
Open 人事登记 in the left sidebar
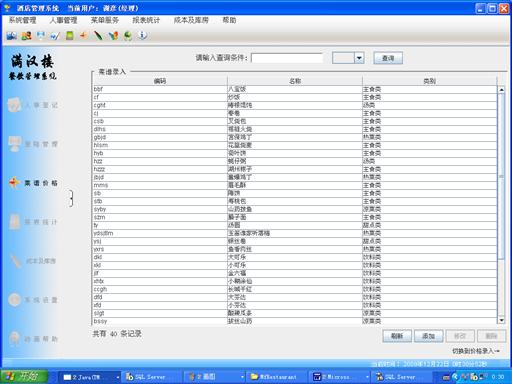coord(33,105)
